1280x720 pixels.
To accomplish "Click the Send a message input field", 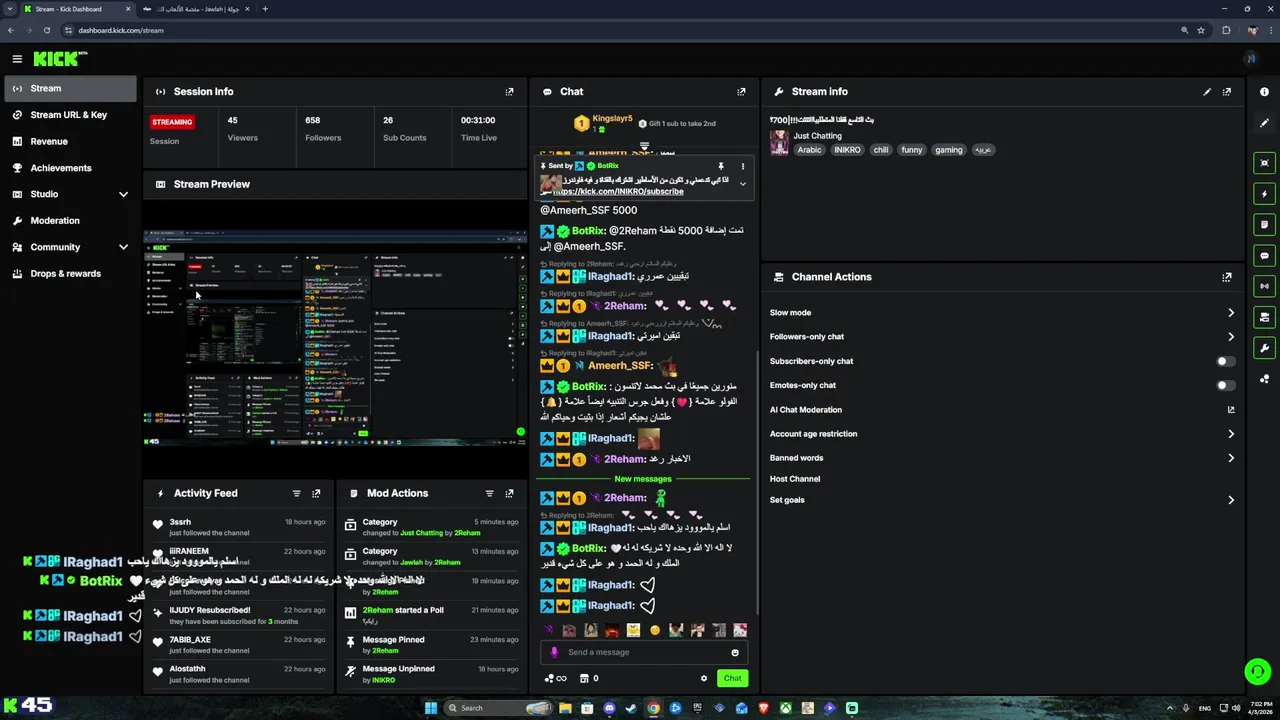I will 645,652.
